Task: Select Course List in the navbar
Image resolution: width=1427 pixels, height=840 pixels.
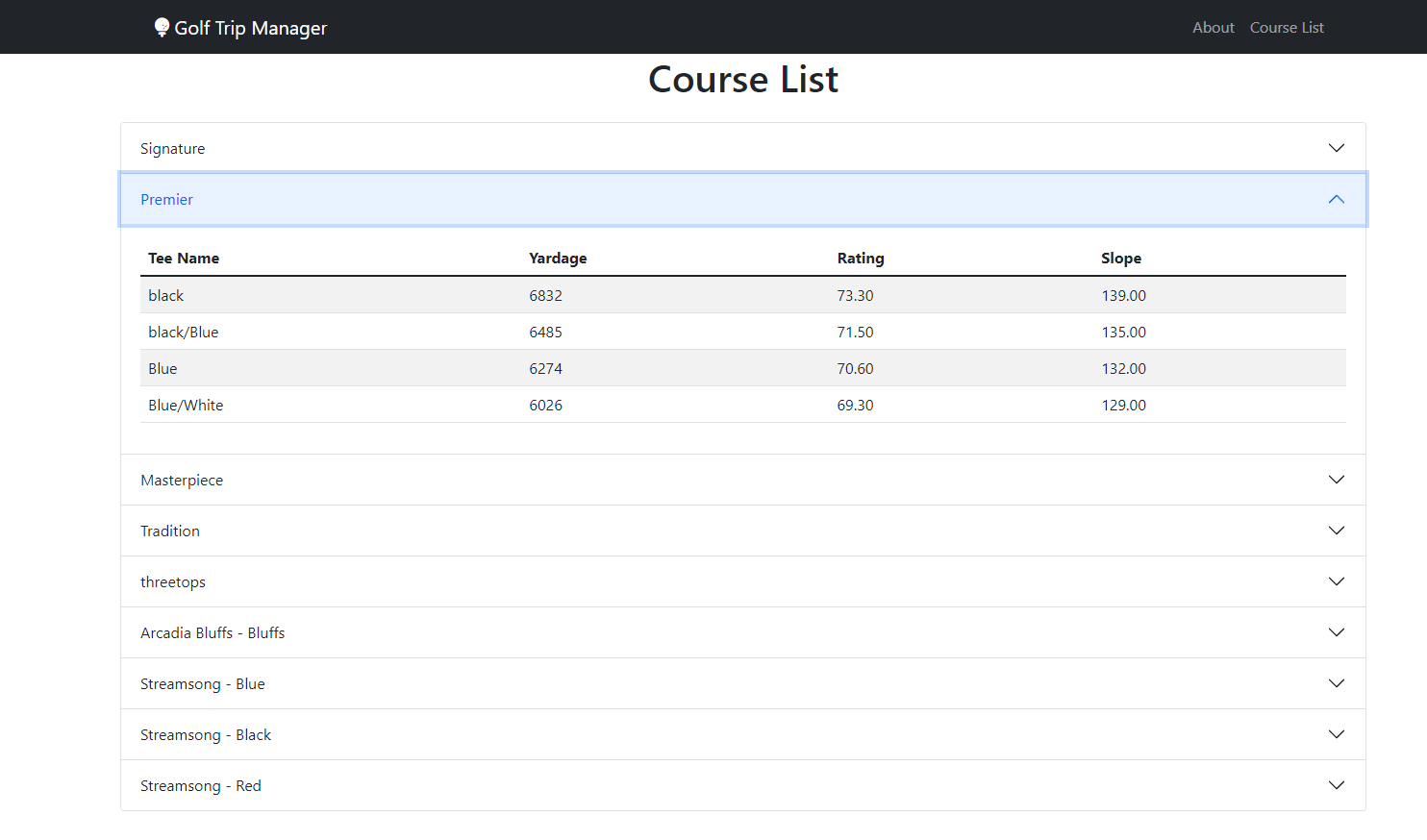Action: coord(1287,27)
